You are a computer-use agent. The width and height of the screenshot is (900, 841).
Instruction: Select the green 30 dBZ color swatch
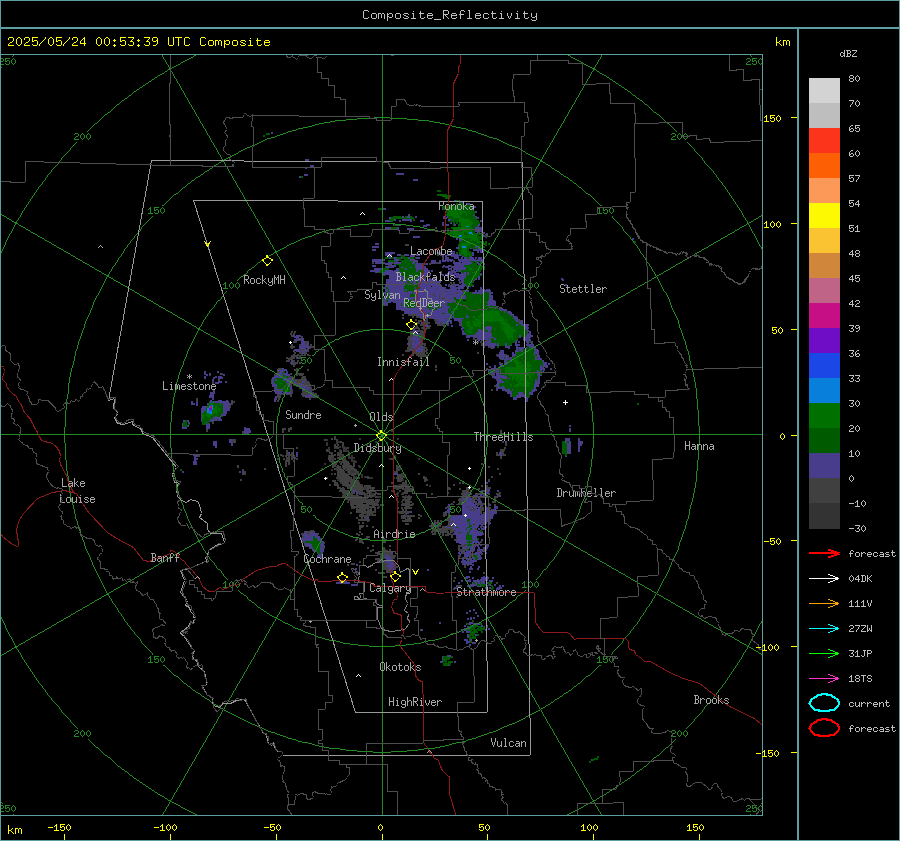point(824,416)
